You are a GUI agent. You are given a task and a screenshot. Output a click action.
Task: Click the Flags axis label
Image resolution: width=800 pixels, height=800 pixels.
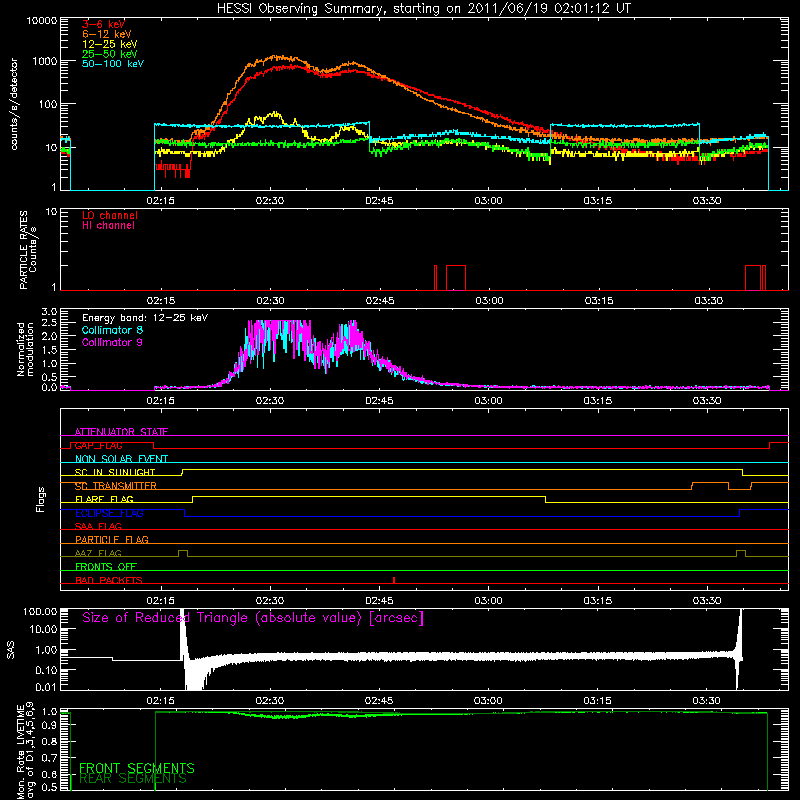point(41,499)
